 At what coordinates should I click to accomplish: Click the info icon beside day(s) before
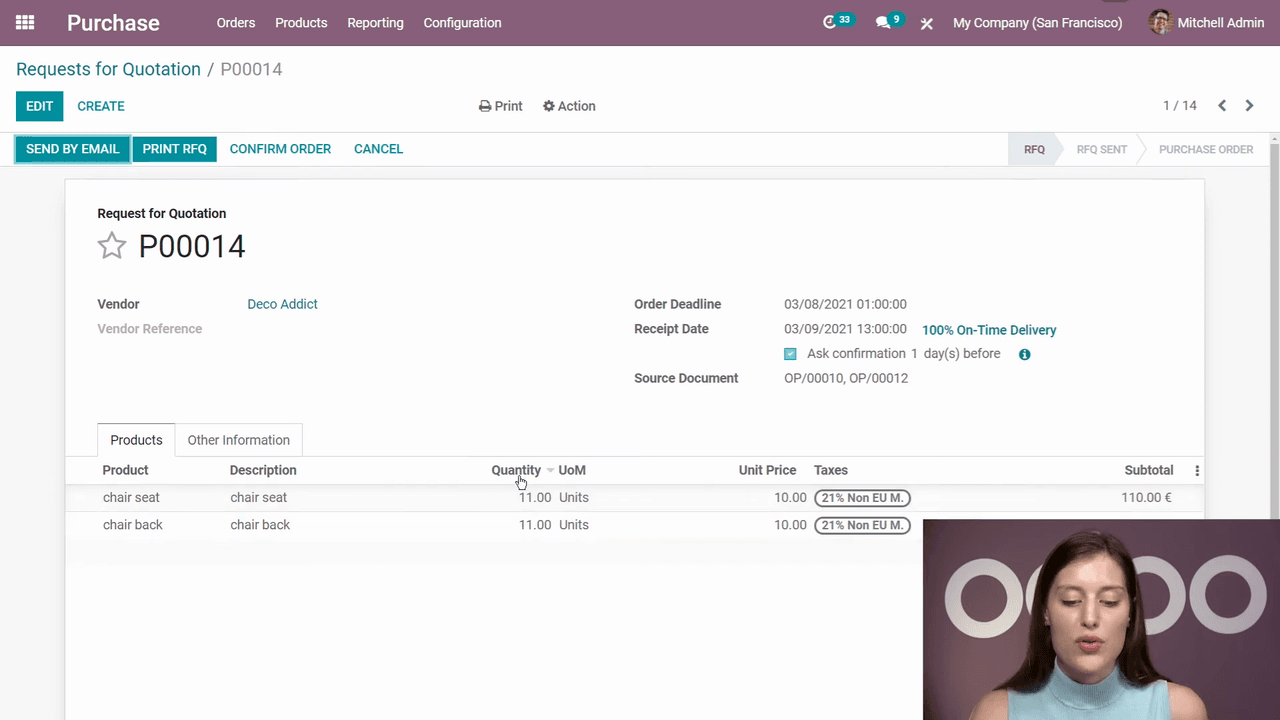[1024, 354]
